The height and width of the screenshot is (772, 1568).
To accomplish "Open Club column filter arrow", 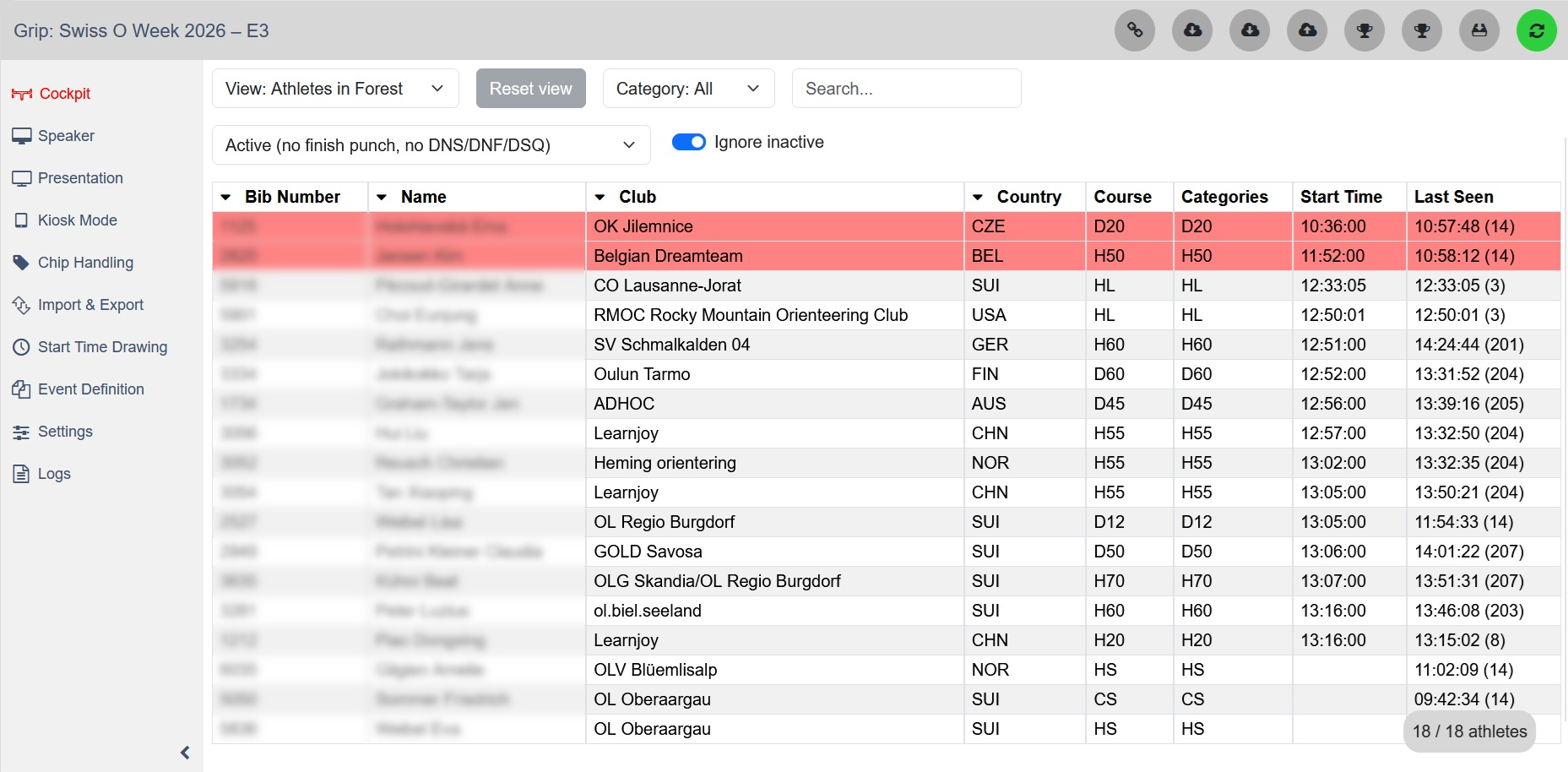I will [600, 197].
